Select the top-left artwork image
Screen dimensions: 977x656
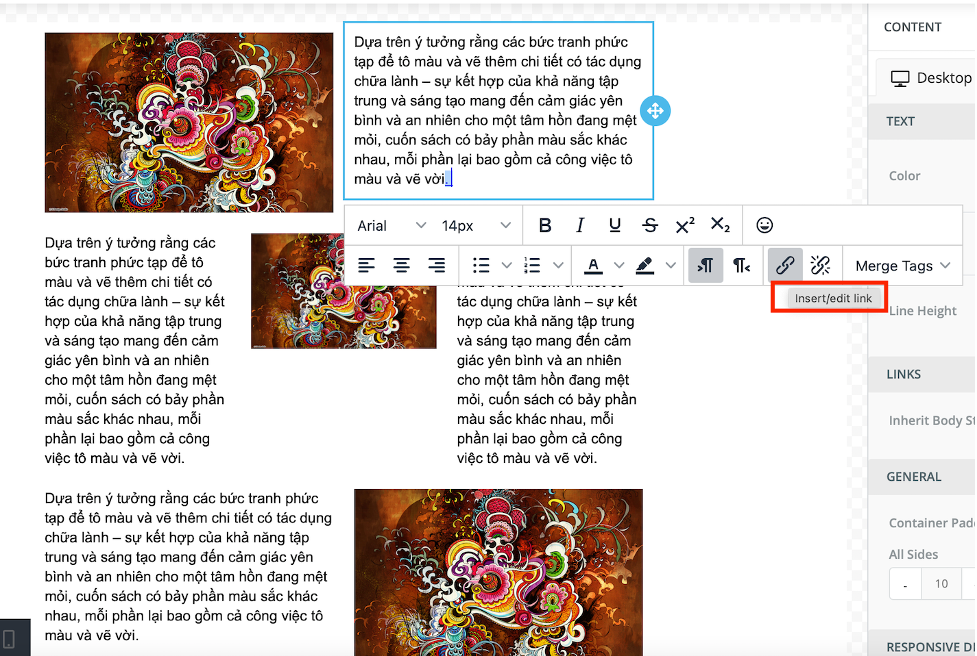(x=189, y=123)
